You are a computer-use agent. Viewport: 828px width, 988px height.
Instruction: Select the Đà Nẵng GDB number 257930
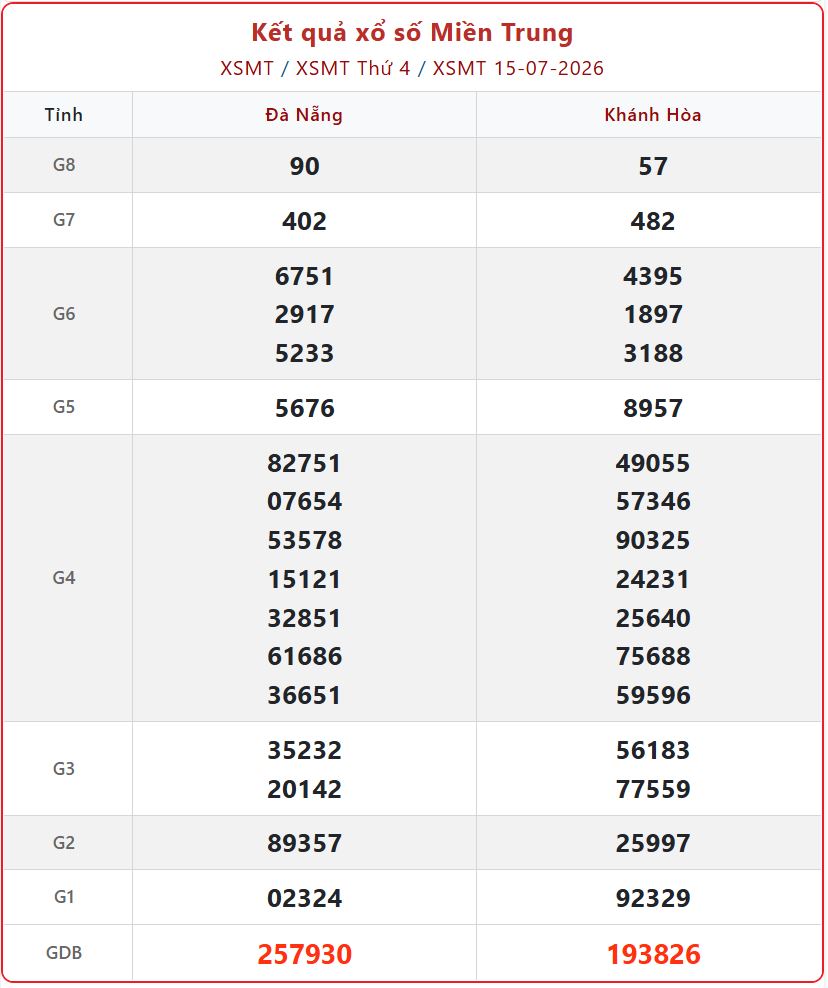coord(304,954)
